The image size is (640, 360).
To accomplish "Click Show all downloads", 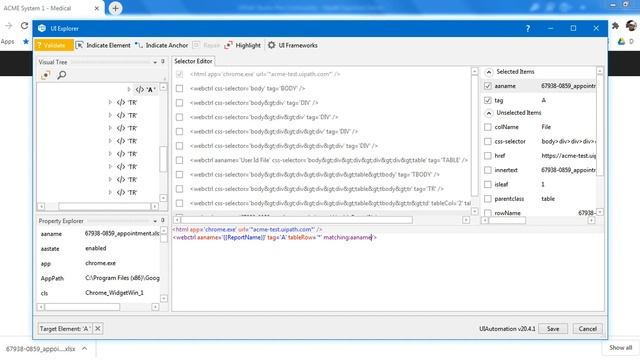I will [x=620, y=348].
